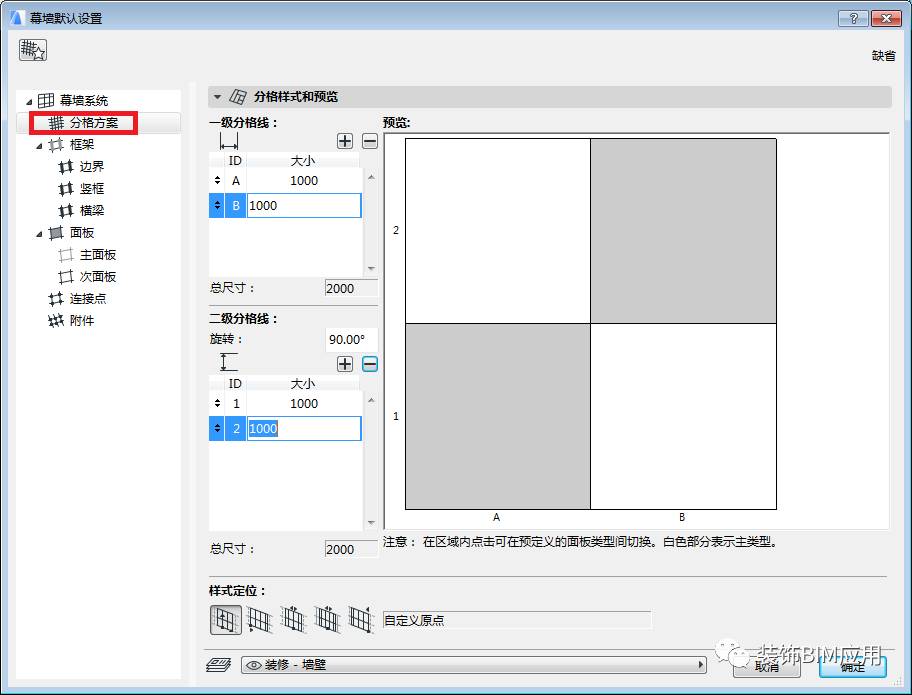Image resolution: width=912 pixels, height=695 pixels.
Task: Open the 装修 - 墙壁 layer dropdown arrow
Action: pos(700,663)
